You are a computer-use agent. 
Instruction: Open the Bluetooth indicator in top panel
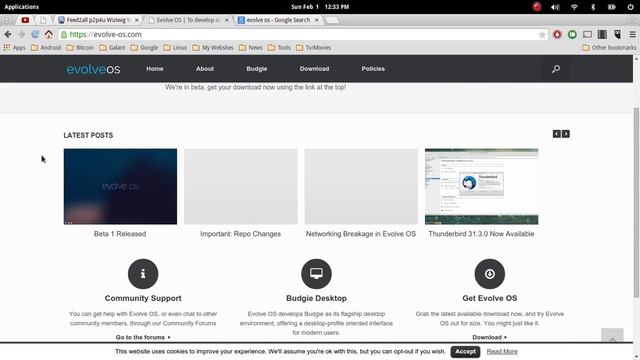pyautogui.click(x=593, y=7)
